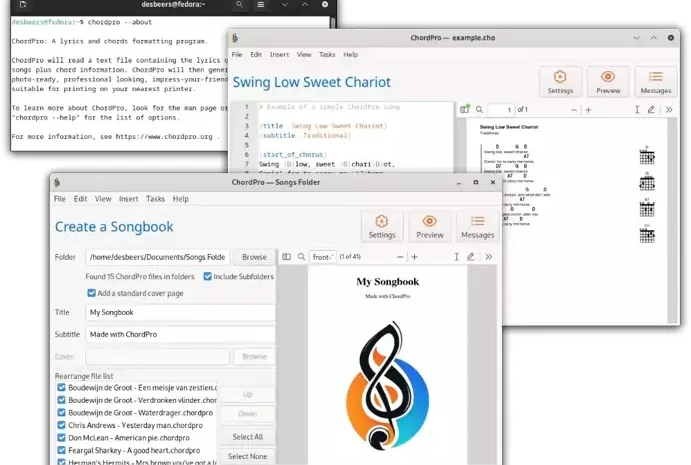Open Tasks menu in Songs Folder window

point(155,199)
